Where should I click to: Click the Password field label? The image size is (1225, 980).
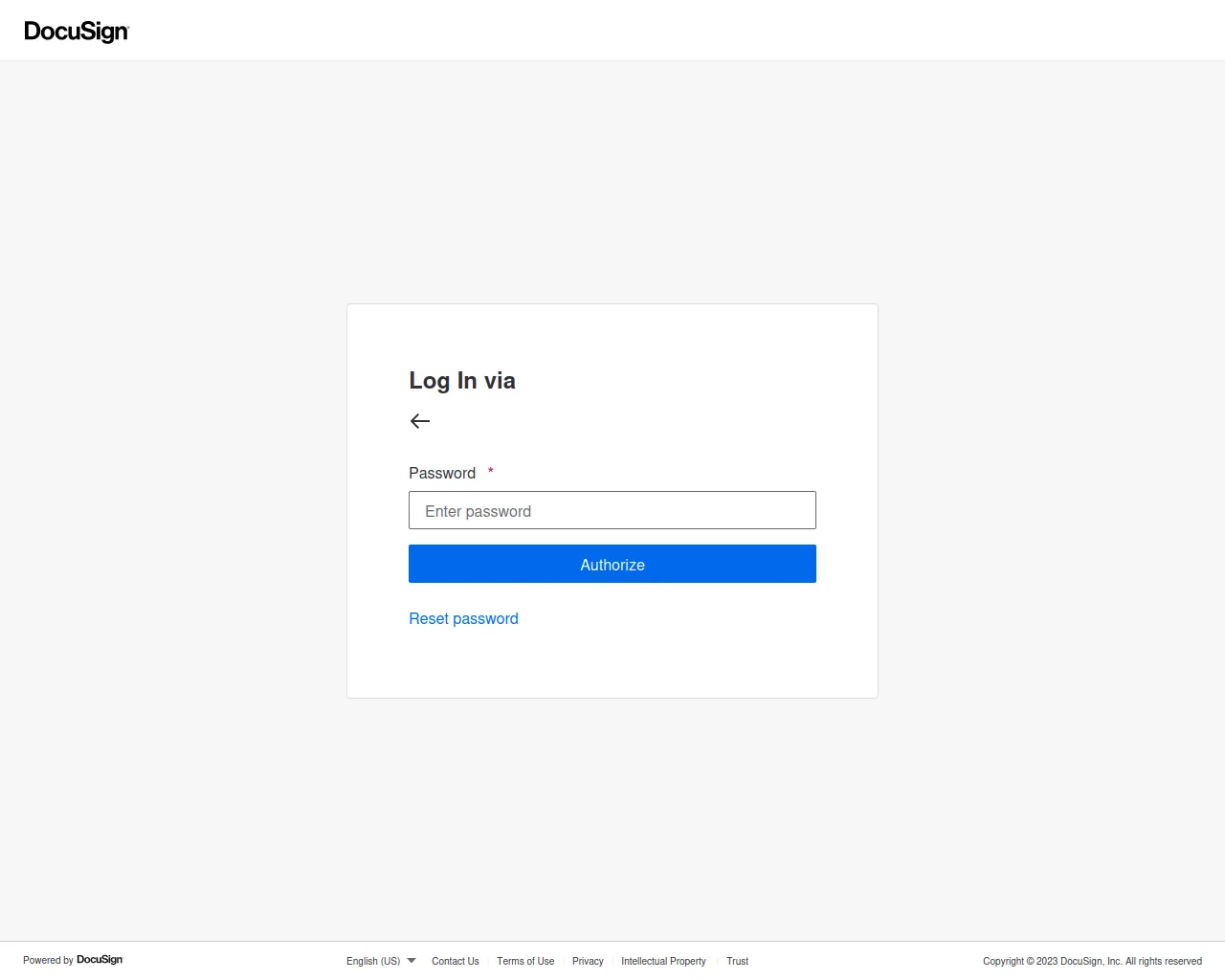pyautogui.click(x=442, y=474)
